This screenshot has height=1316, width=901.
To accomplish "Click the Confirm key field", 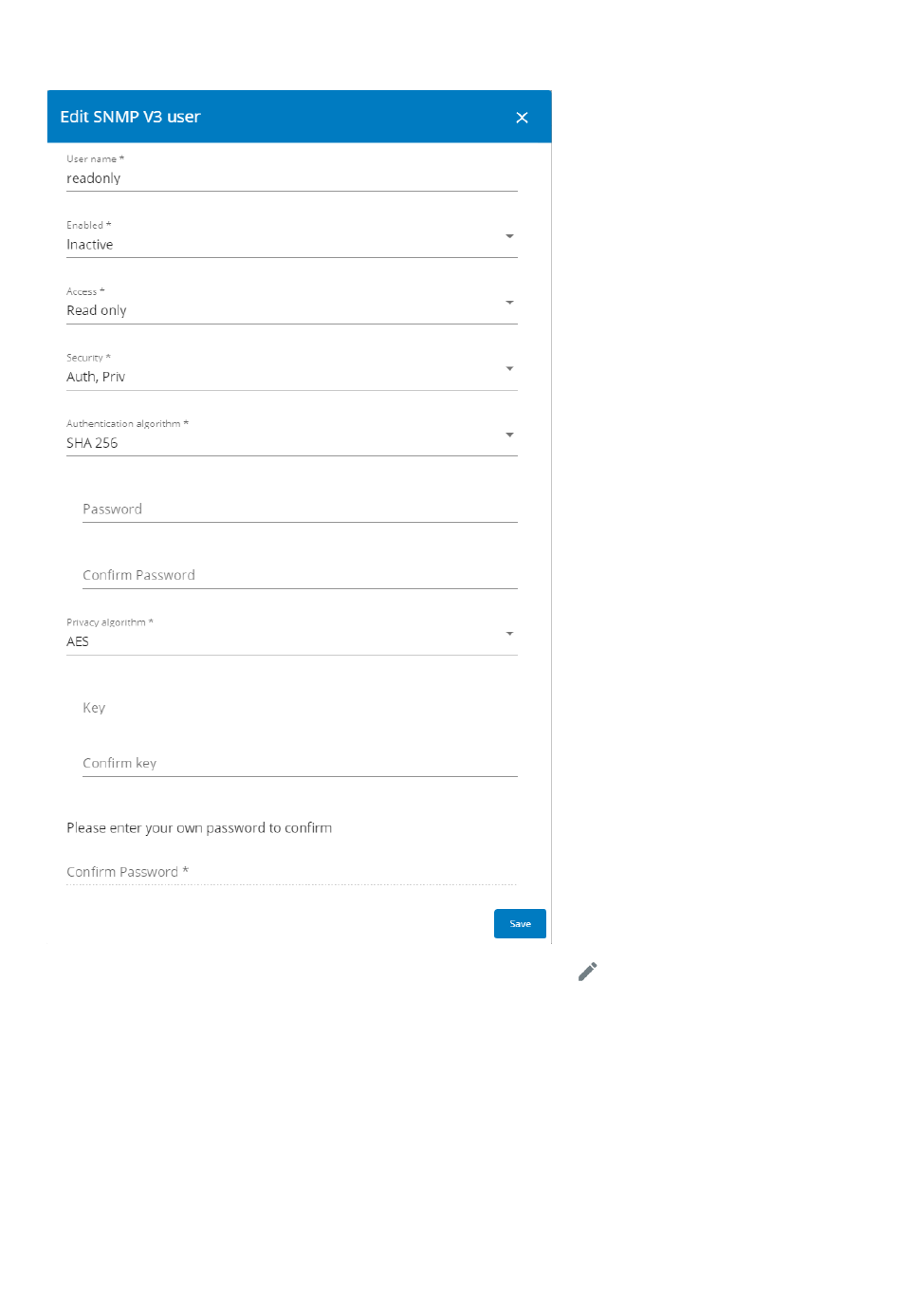I will 300,764.
